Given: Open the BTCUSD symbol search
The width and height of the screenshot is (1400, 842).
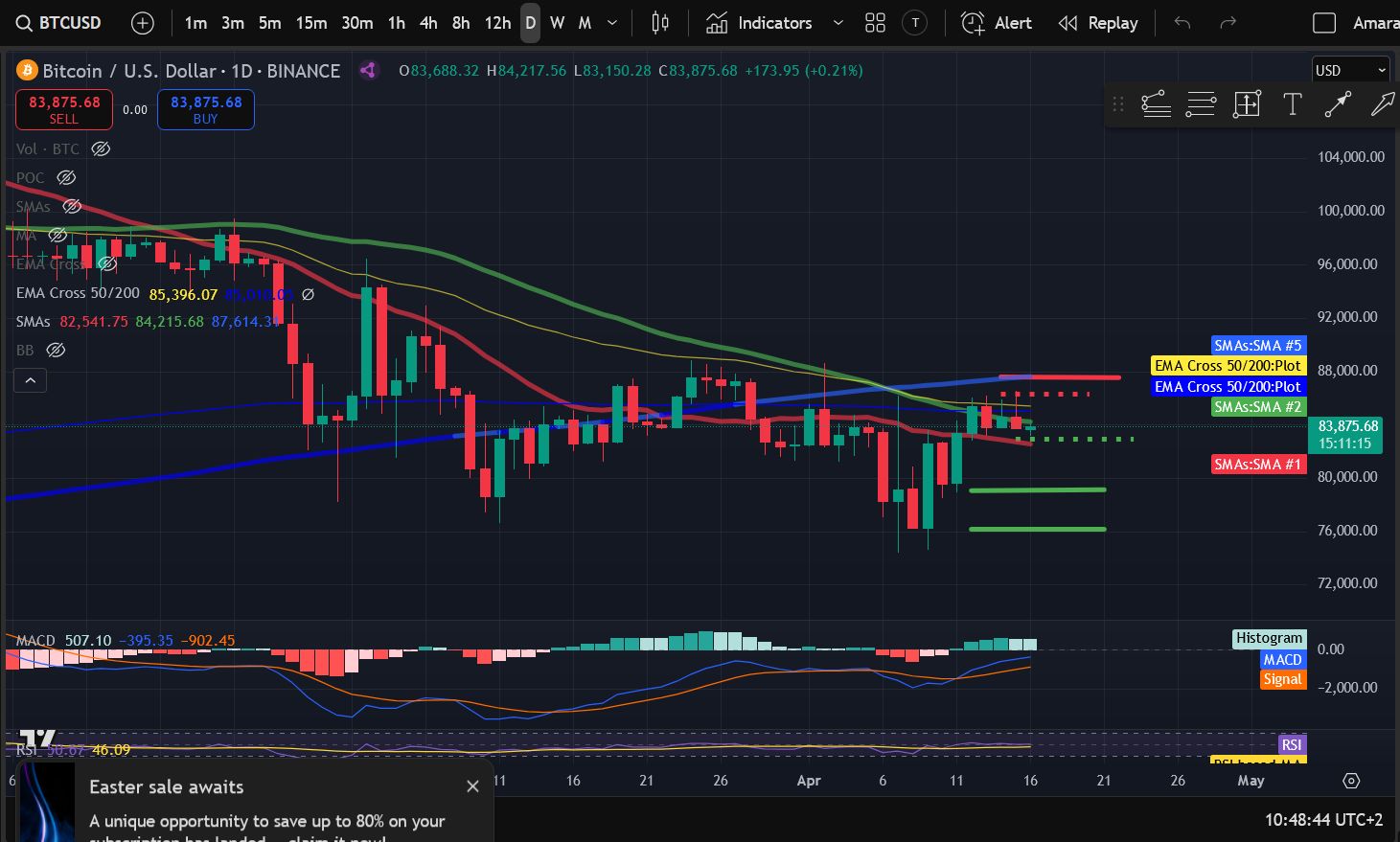Looking at the screenshot, I should coord(58,23).
